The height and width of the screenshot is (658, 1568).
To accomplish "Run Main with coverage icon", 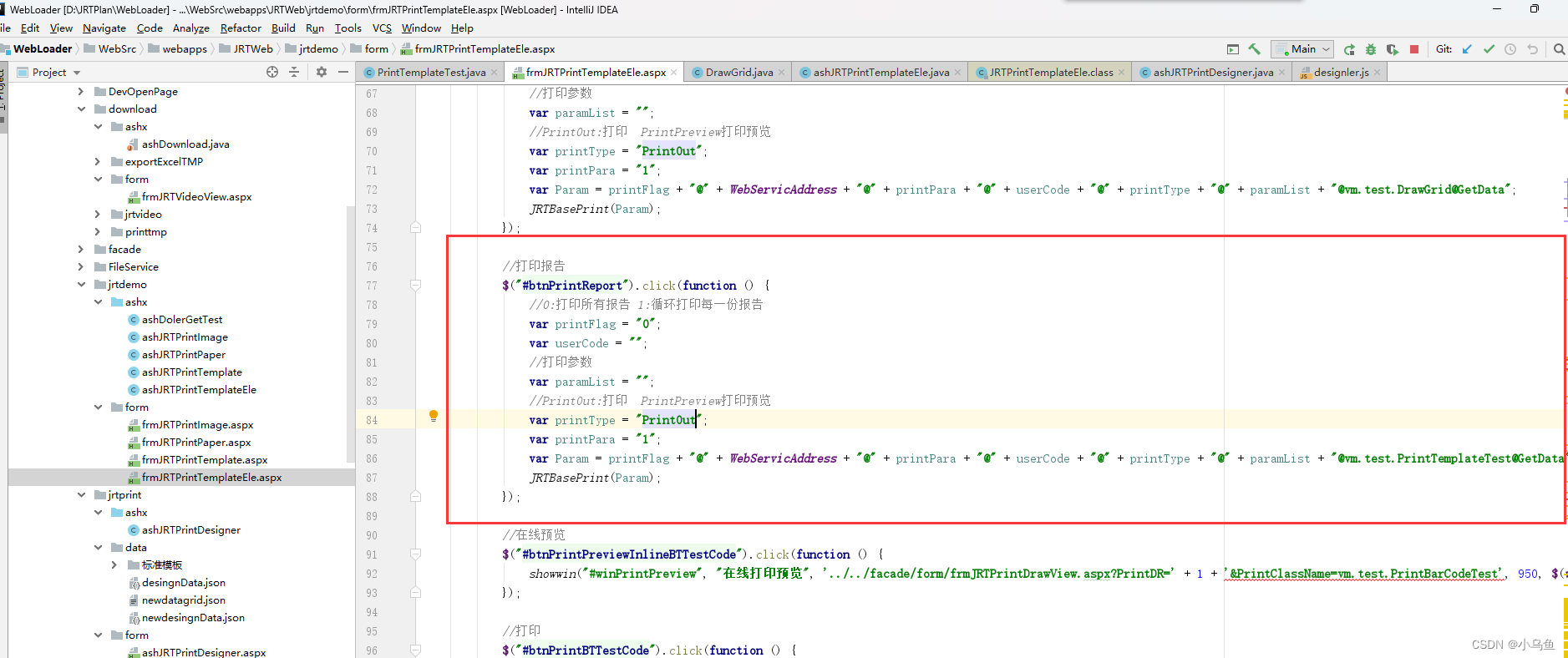I will pos(1393,49).
